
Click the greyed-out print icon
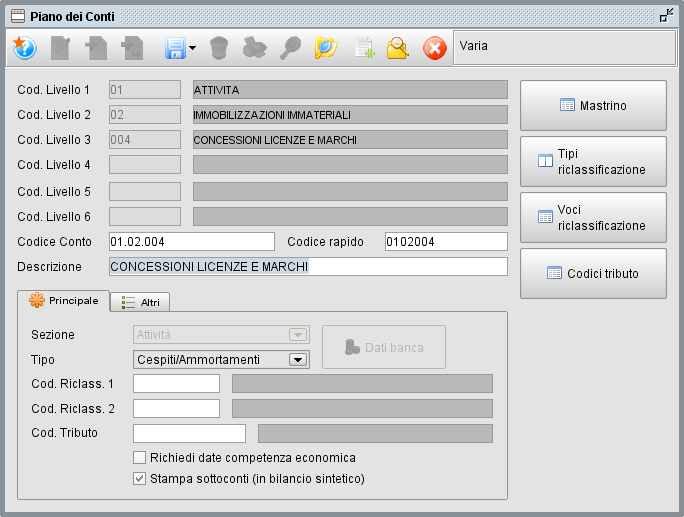coord(255,48)
